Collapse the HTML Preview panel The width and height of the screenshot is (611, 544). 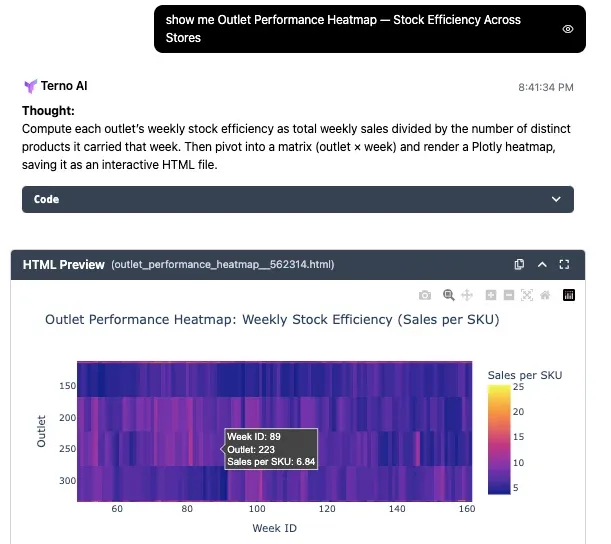coord(542,265)
